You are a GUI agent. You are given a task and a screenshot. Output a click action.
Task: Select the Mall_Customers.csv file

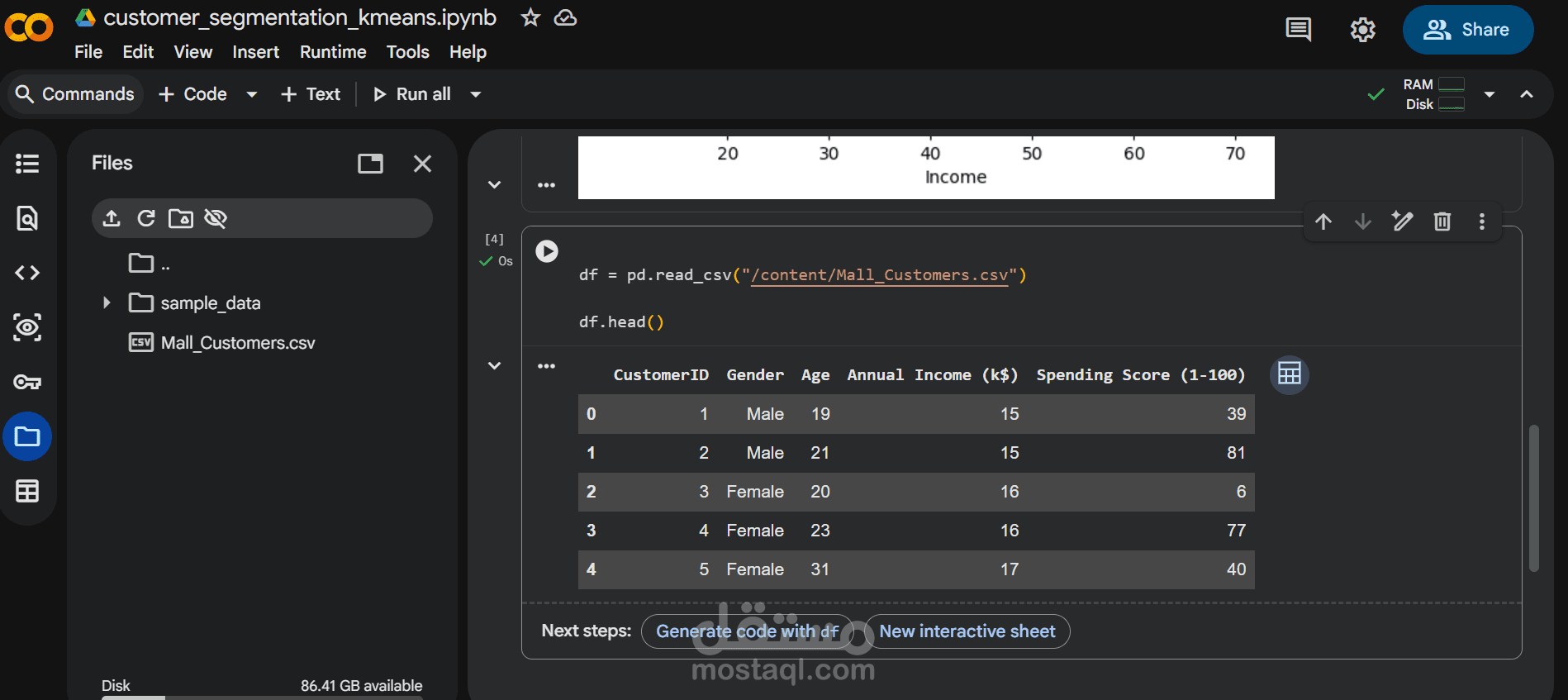(x=237, y=343)
